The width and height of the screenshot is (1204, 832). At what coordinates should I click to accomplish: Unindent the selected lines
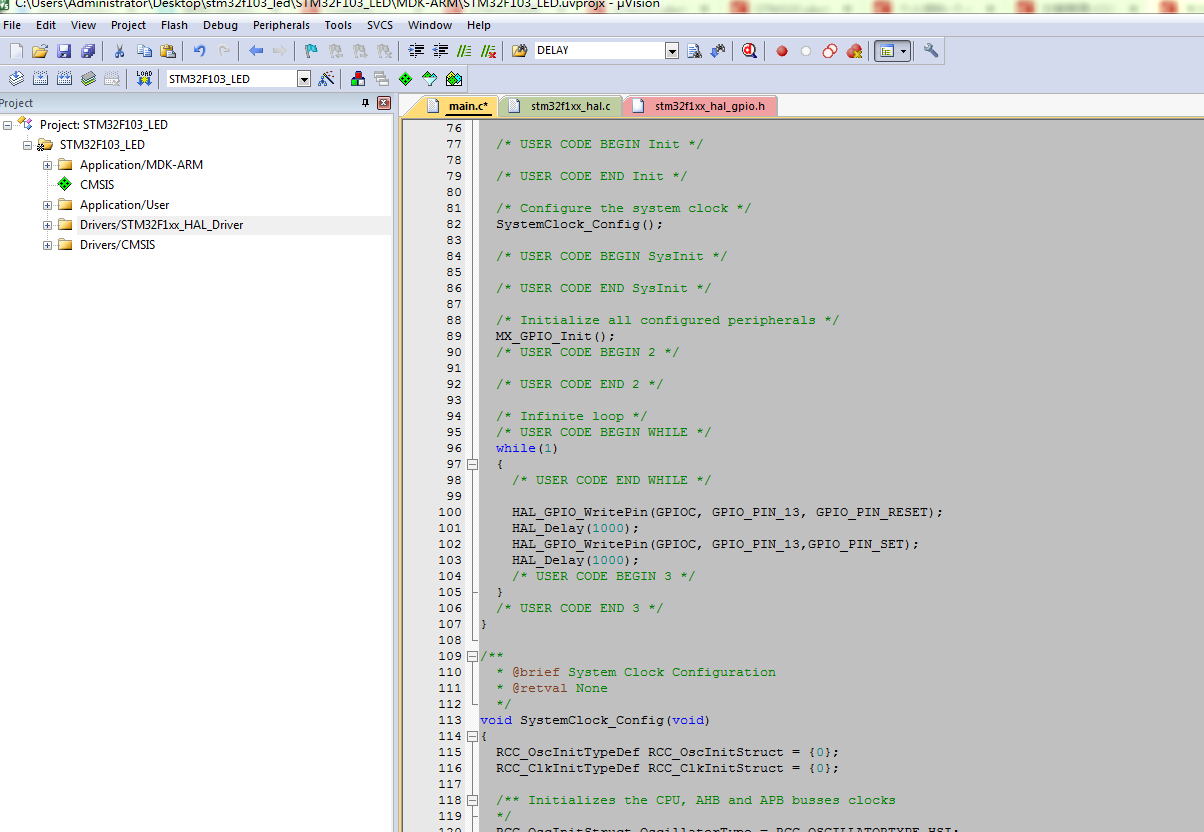tap(440, 51)
